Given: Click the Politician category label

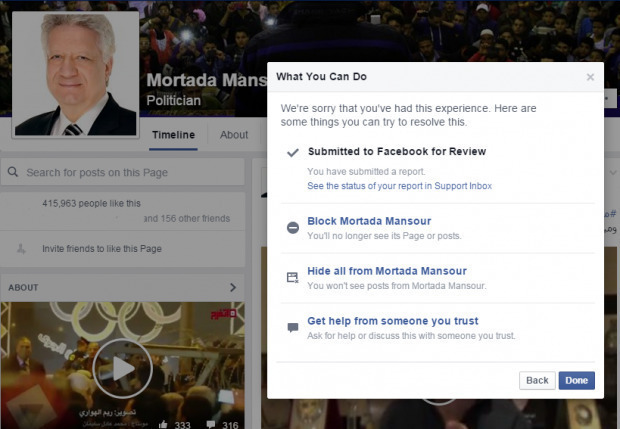Looking at the screenshot, I should click(x=174, y=100).
